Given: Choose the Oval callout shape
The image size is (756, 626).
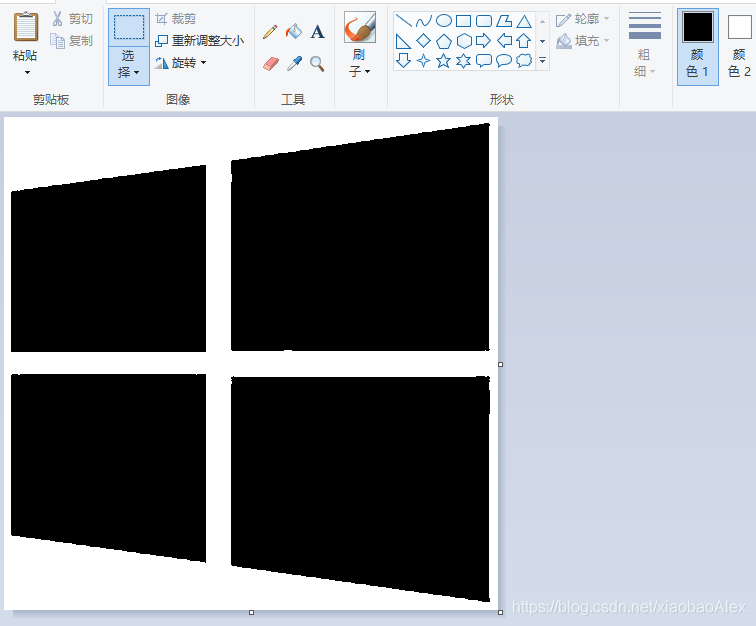Looking at the screenshot, I should 504,61.
